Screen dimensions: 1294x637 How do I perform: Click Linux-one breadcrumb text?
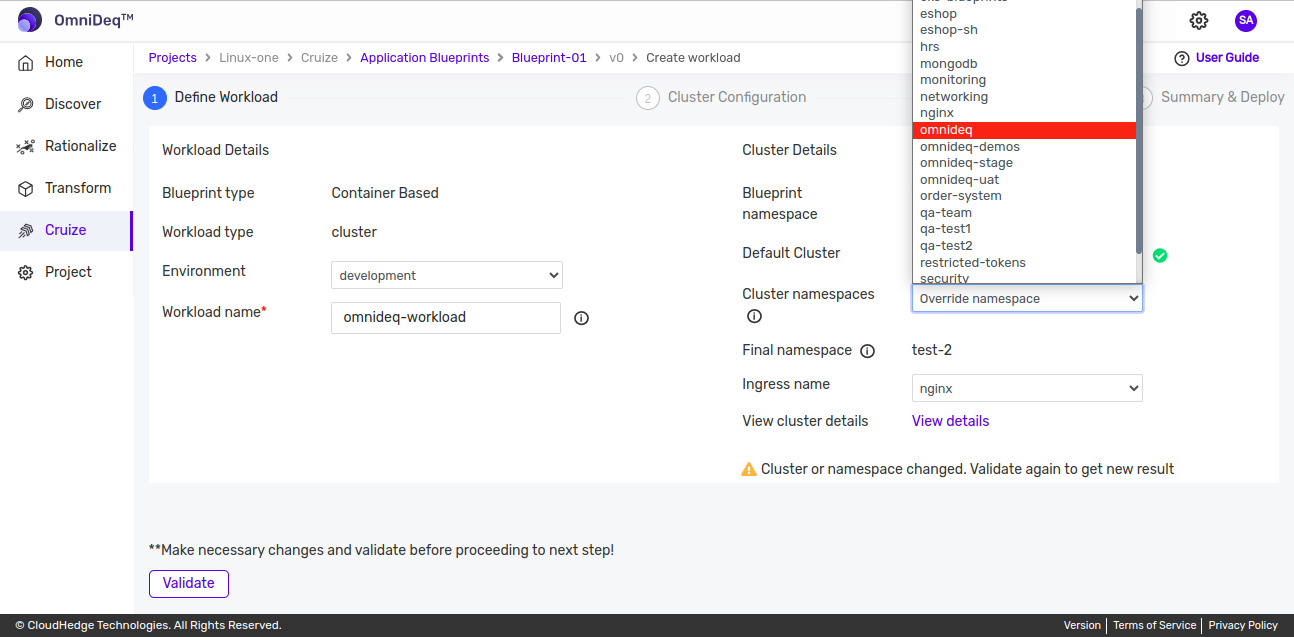(249, 58)
